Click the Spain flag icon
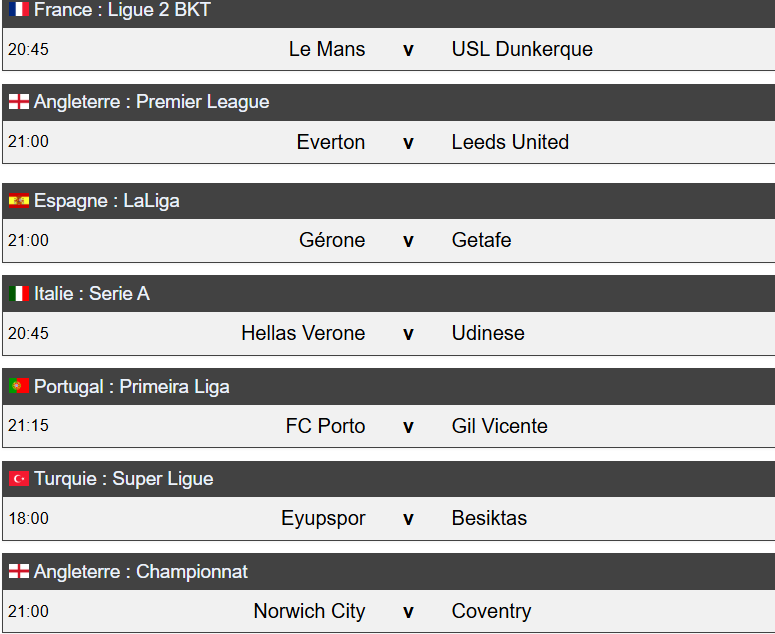This screenshot has height=634, width=775. [x=19, y=201]
